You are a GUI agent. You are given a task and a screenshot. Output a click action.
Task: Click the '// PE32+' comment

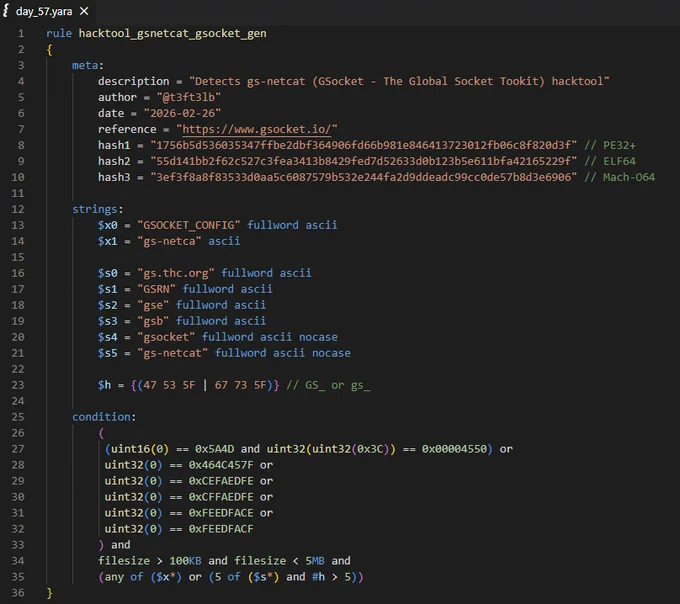pyautogui.click(x=610, y=145)
